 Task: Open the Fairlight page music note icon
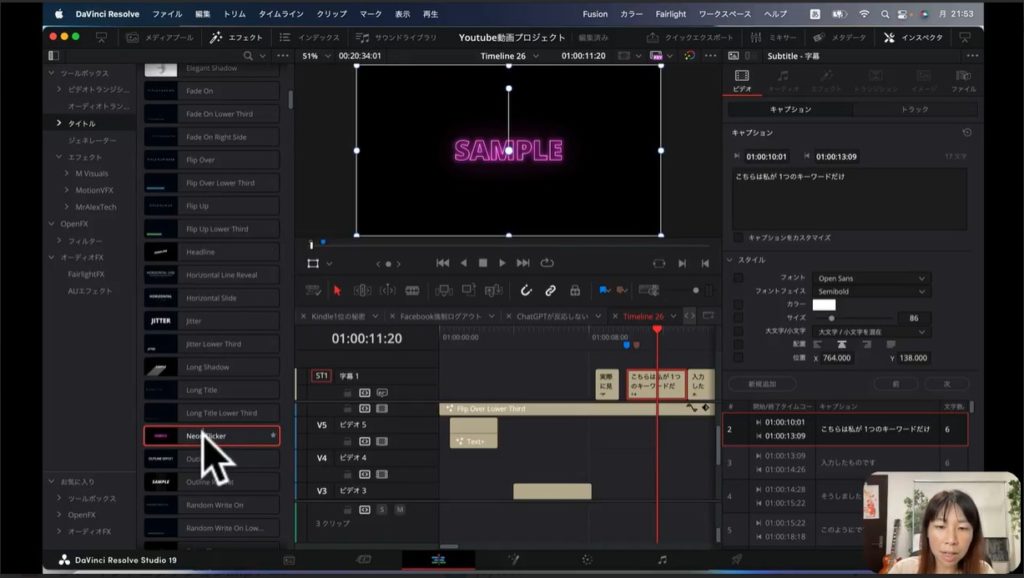pos(662,560)
